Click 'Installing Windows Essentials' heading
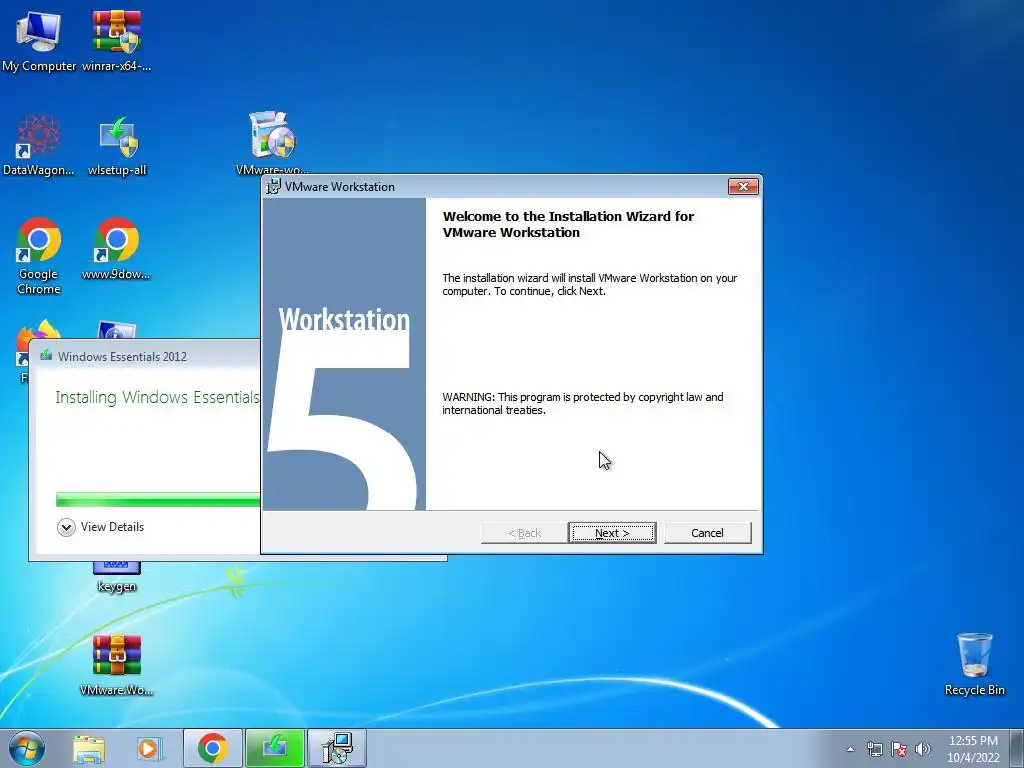The height and width of the screenshot is (768, 1024). [x=157, y=397]
